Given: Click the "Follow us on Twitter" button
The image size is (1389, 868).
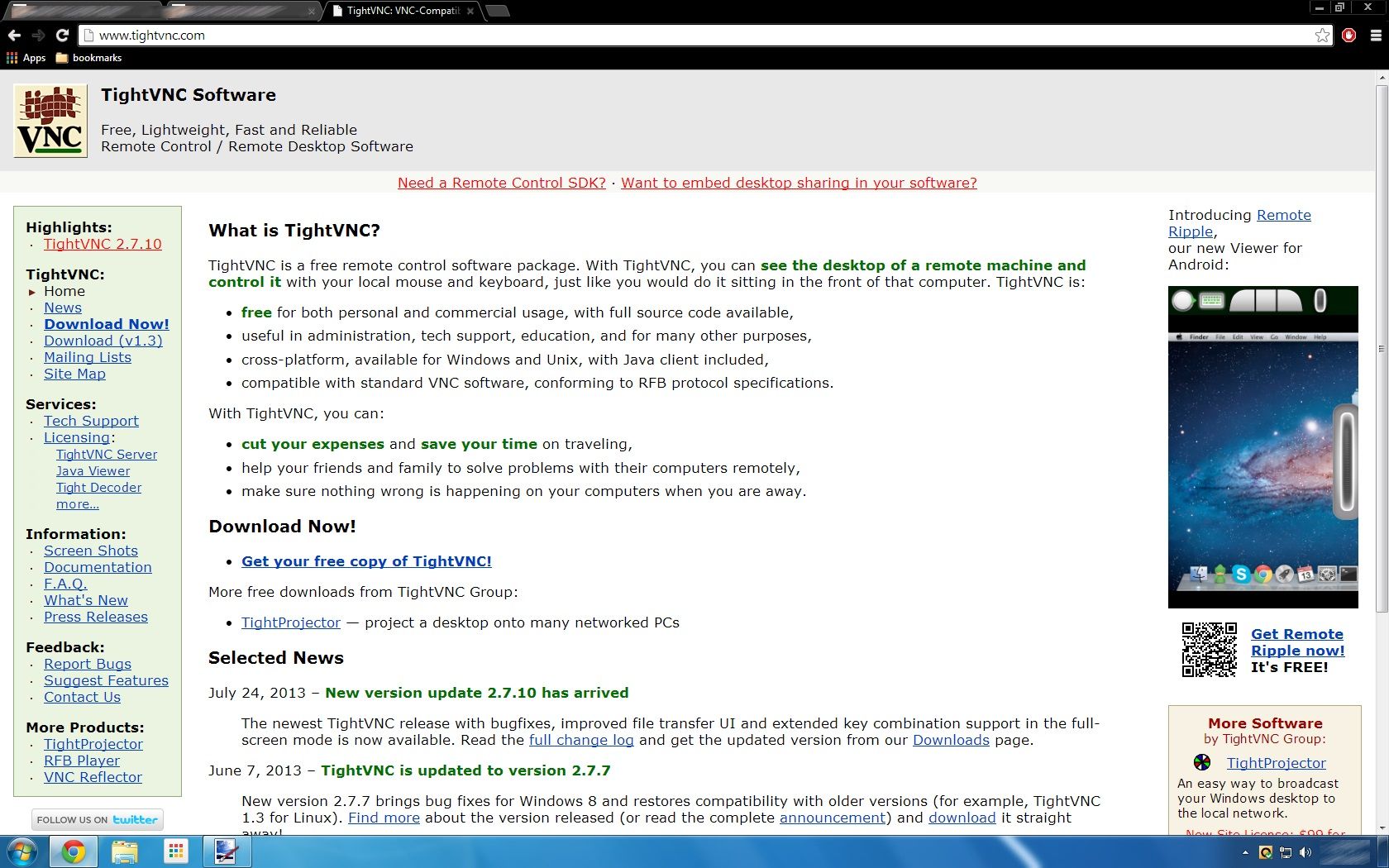Looking at the screenshot, I should pyautogui.click(x=97, y=819).
